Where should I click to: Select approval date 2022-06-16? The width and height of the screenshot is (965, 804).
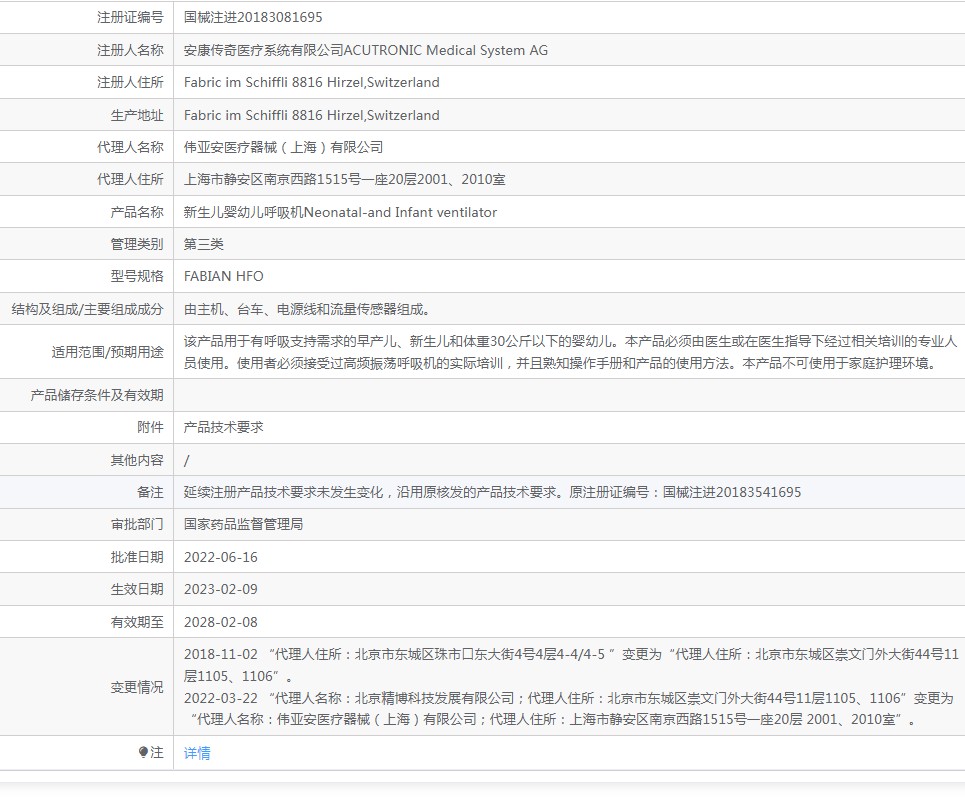tap(220, 557)
